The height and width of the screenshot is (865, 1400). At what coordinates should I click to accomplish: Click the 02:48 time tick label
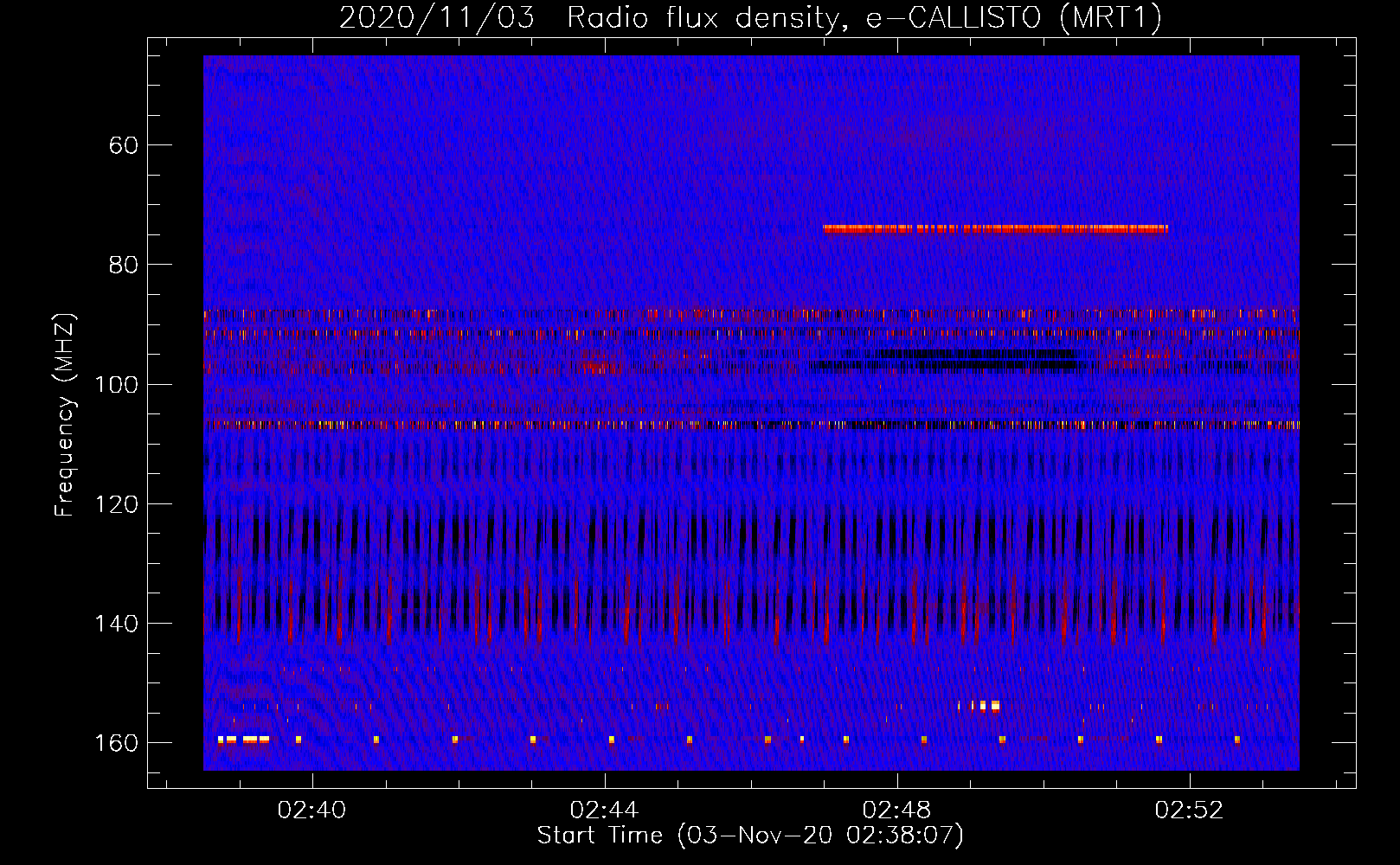(x=897, y=810)
